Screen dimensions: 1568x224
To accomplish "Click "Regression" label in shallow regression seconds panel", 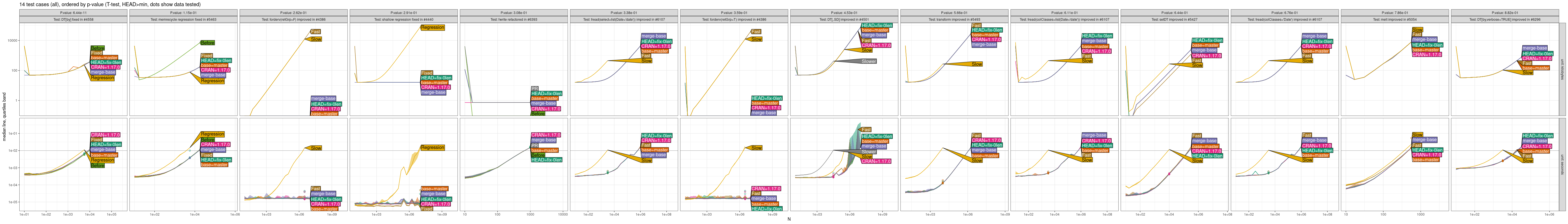I will tap(432, 147).
